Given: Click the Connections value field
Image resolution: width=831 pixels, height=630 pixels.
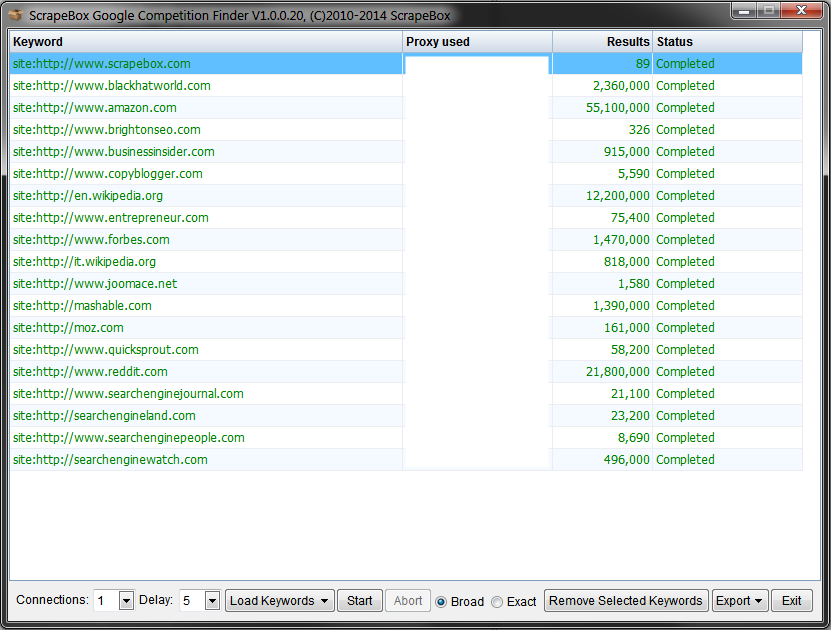Looking at the screenshot, I should (x=107, y=601).
